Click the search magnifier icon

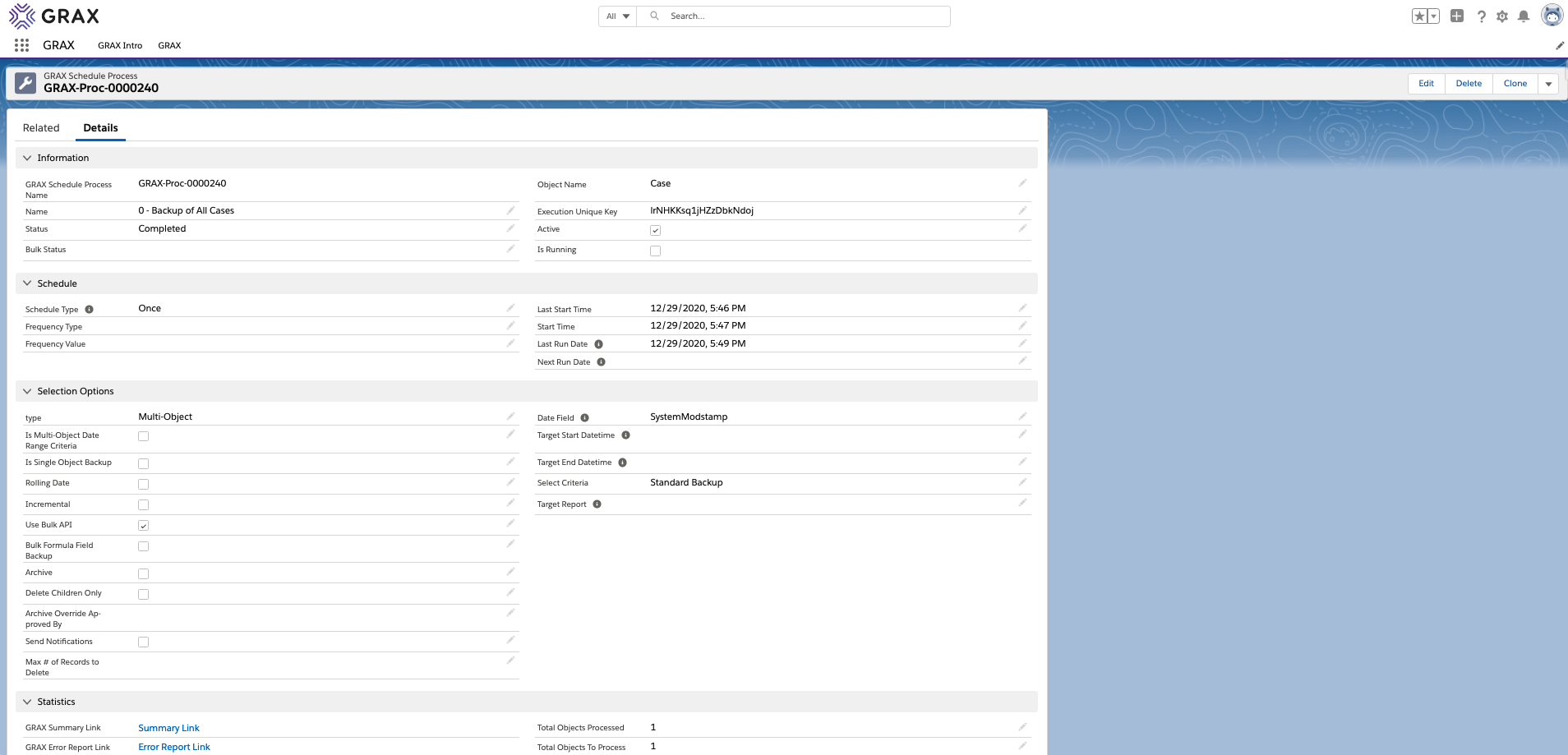point(654,16)
